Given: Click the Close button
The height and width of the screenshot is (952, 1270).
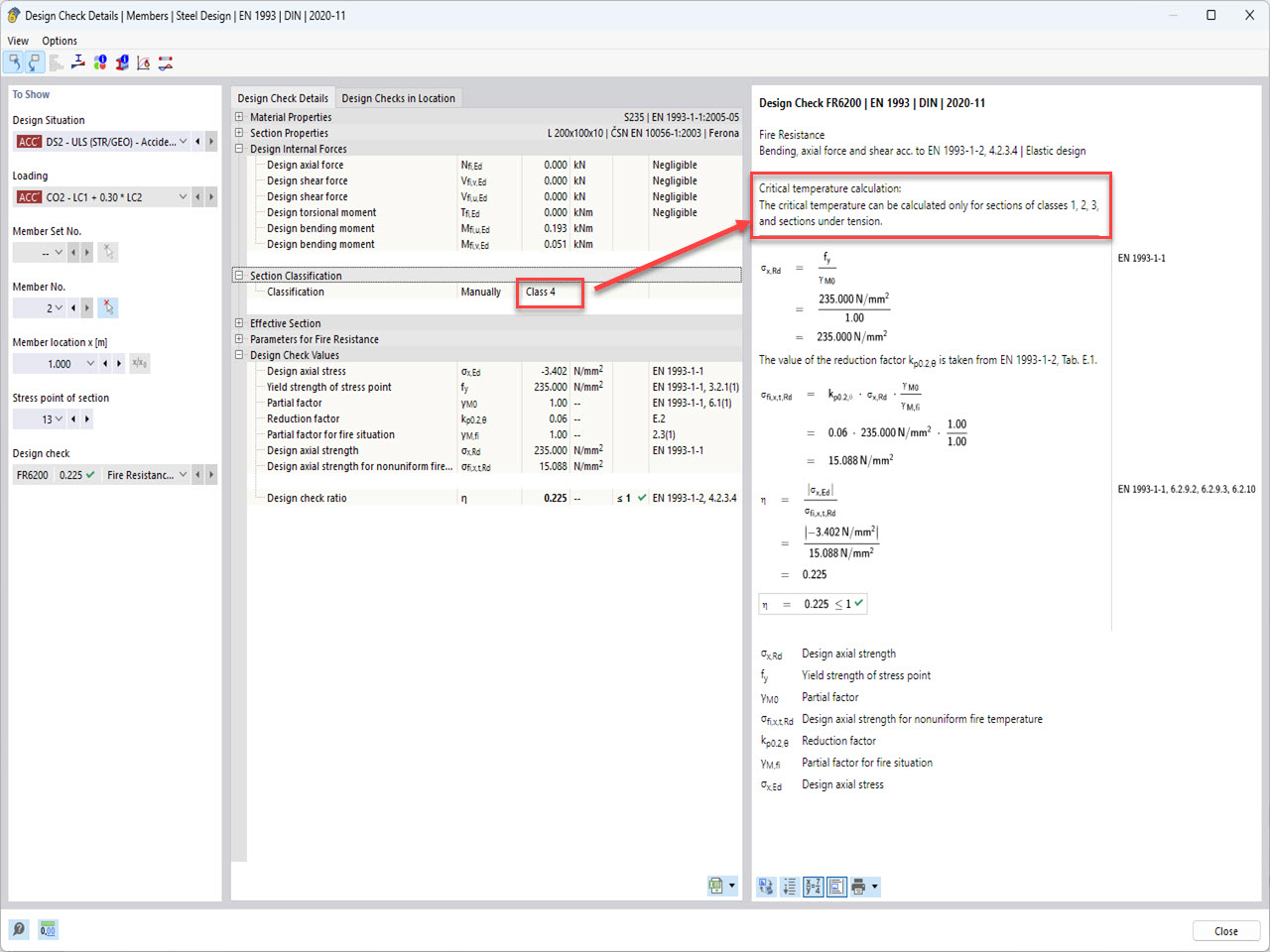Looking at the screenshot, I should (1226, 930).
